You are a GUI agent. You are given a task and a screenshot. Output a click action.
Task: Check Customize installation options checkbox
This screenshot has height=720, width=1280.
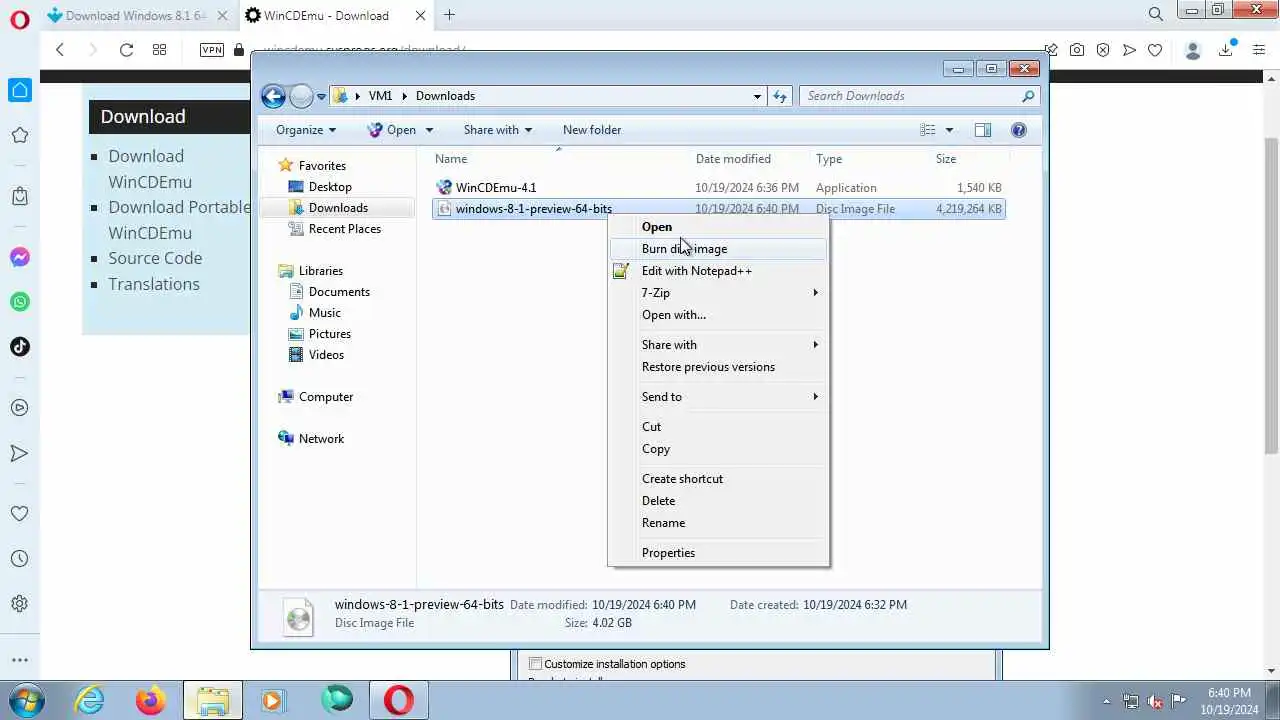(536, 664)
